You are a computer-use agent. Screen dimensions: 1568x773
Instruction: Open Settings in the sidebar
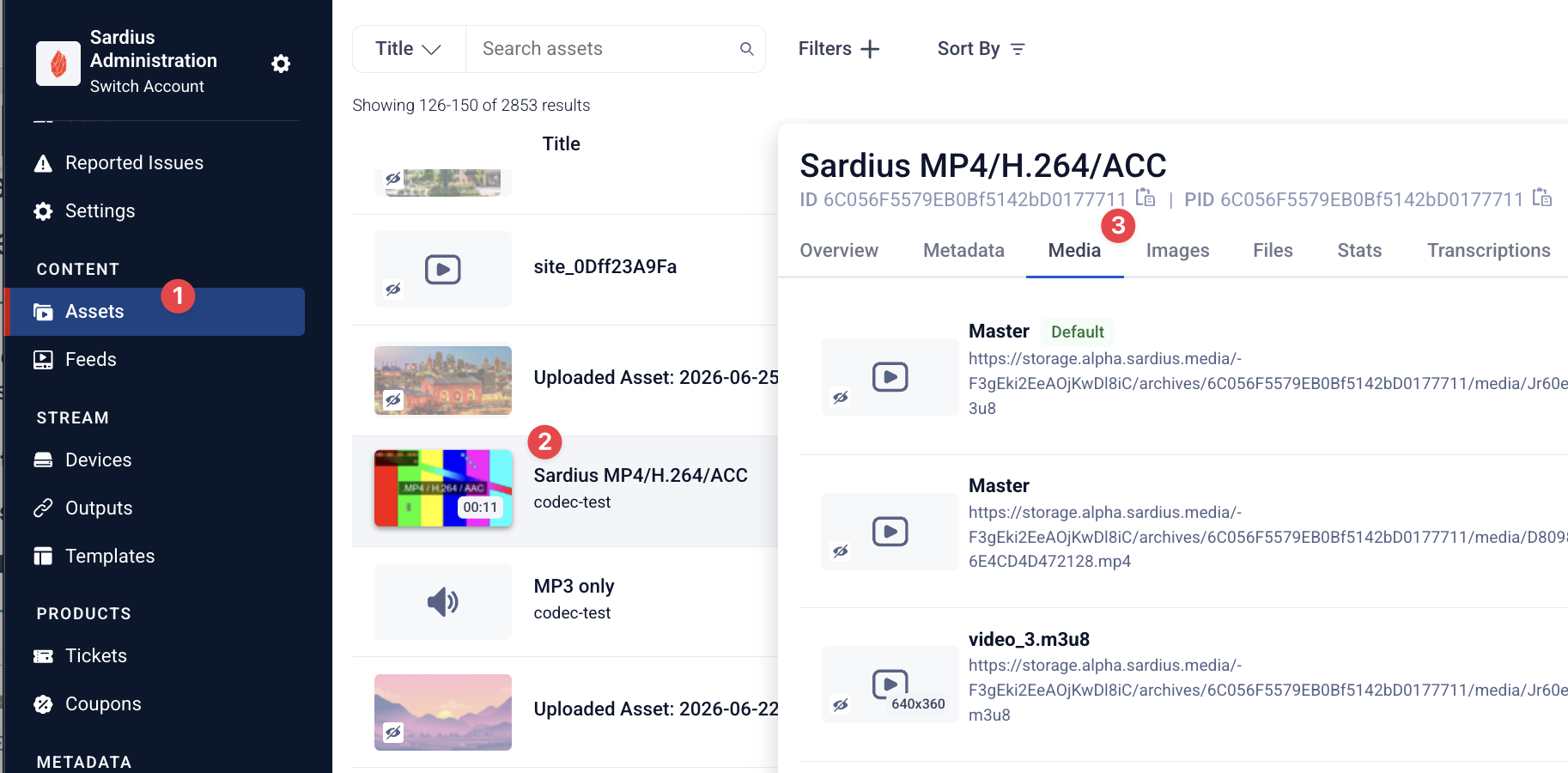click(155, 211)
